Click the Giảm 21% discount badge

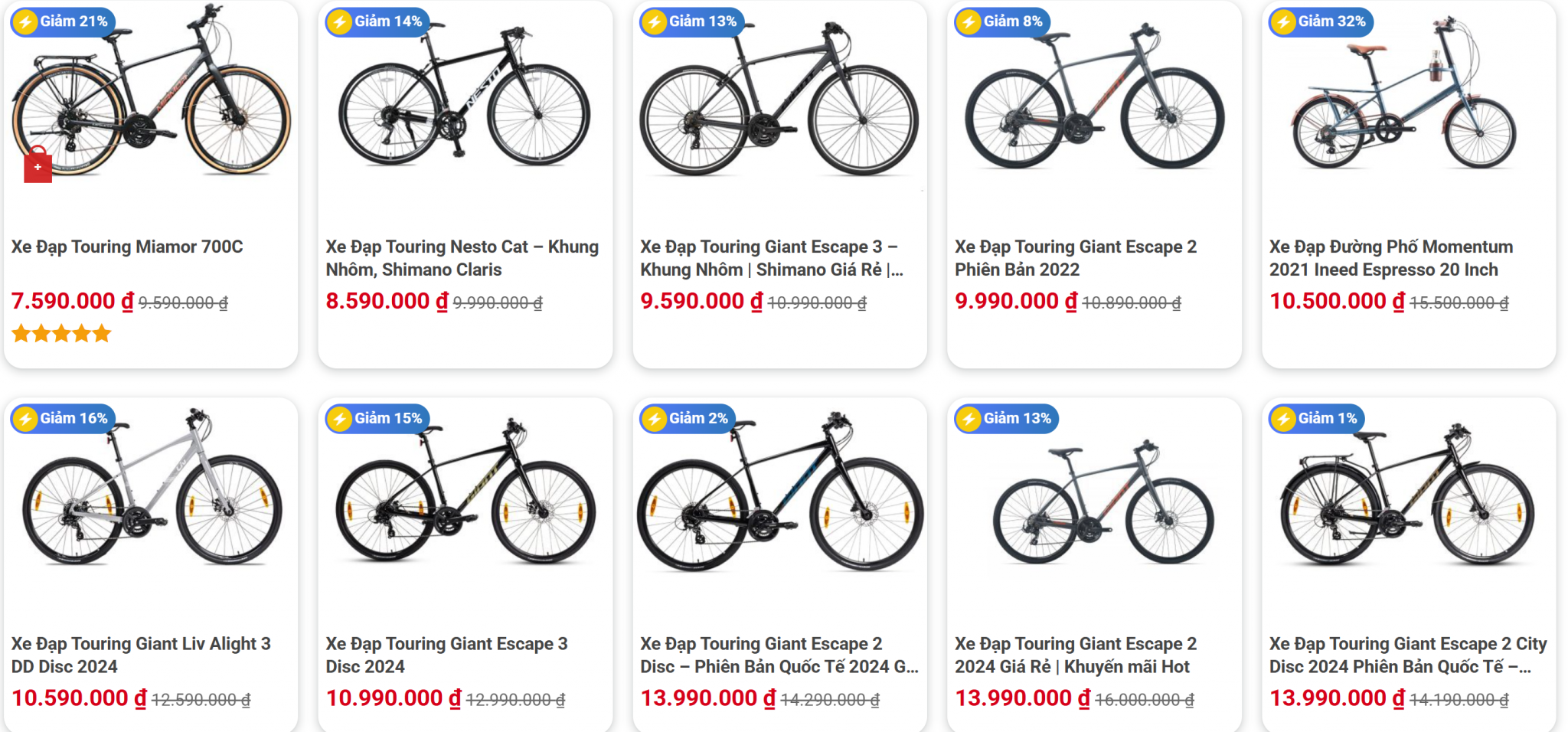pyautogui.click(x=63, y=21)
